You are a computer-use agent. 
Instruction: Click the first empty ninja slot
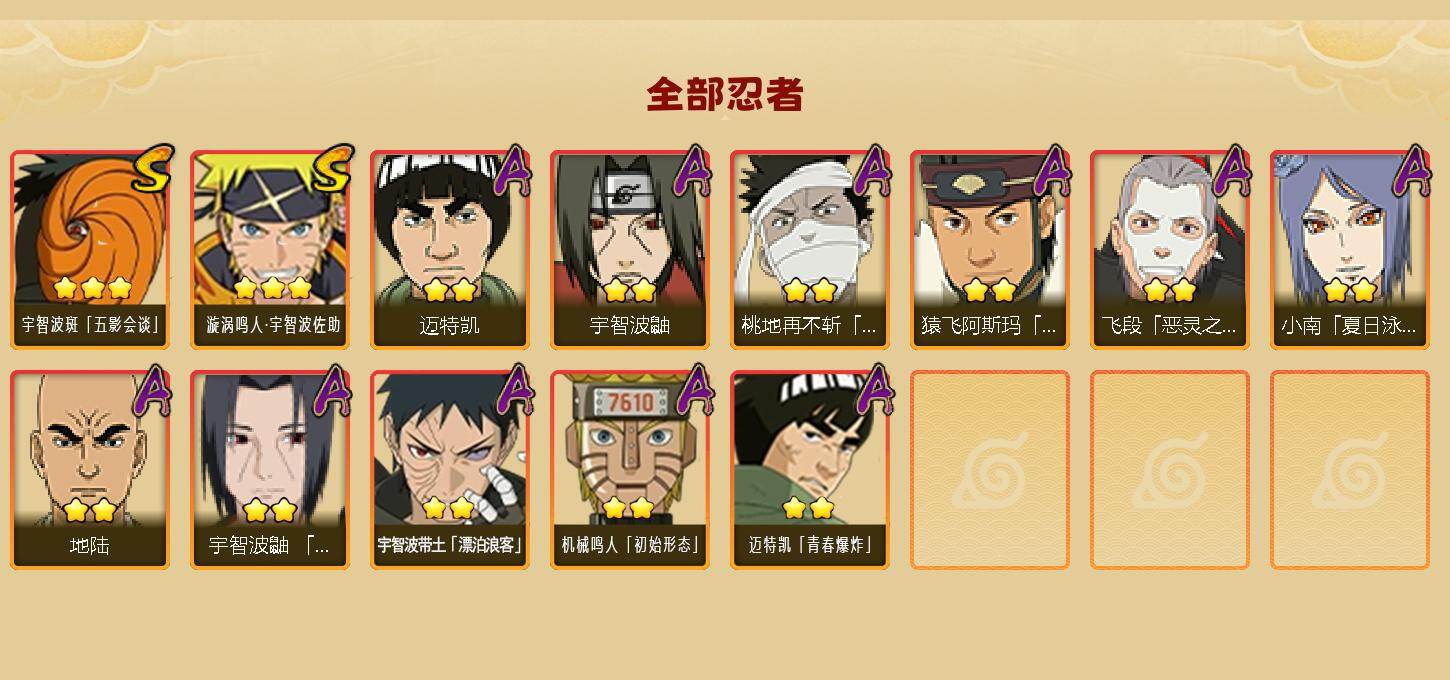coord(990,470)
